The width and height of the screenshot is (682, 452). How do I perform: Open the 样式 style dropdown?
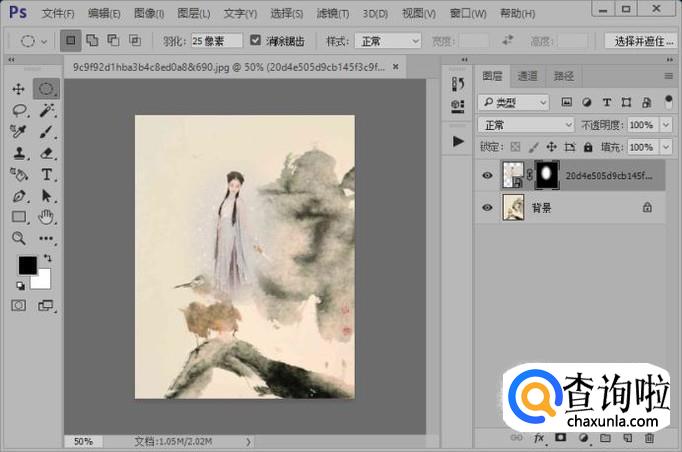pyautogui.click(x=387, y=41)
